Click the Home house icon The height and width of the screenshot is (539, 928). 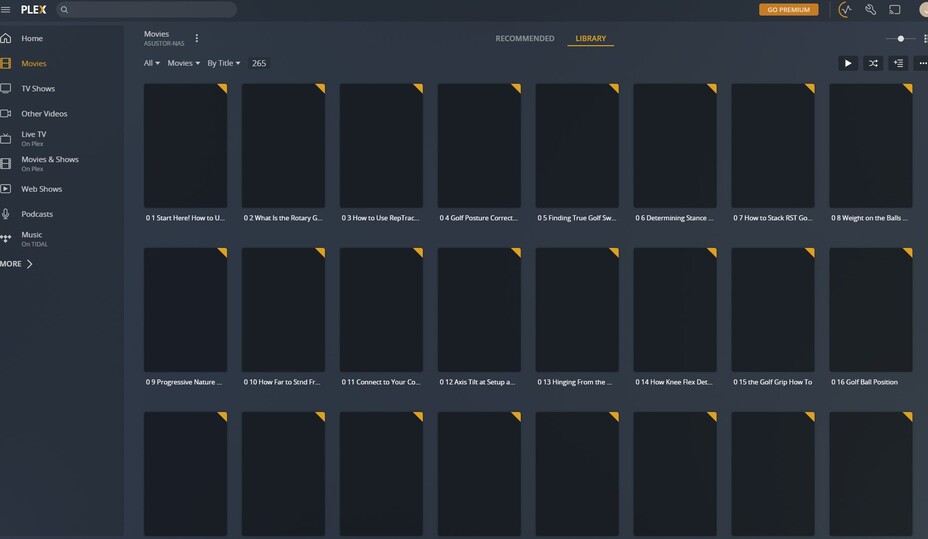coord(6,38)
